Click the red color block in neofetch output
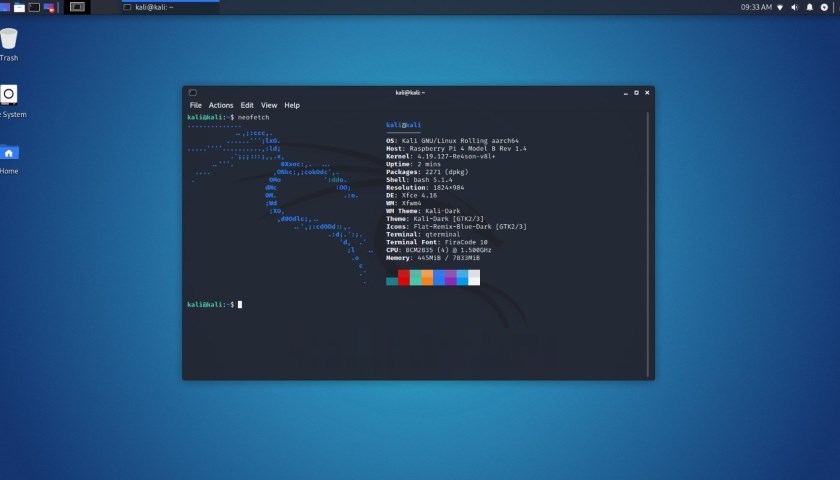 (x=404, y=278)
